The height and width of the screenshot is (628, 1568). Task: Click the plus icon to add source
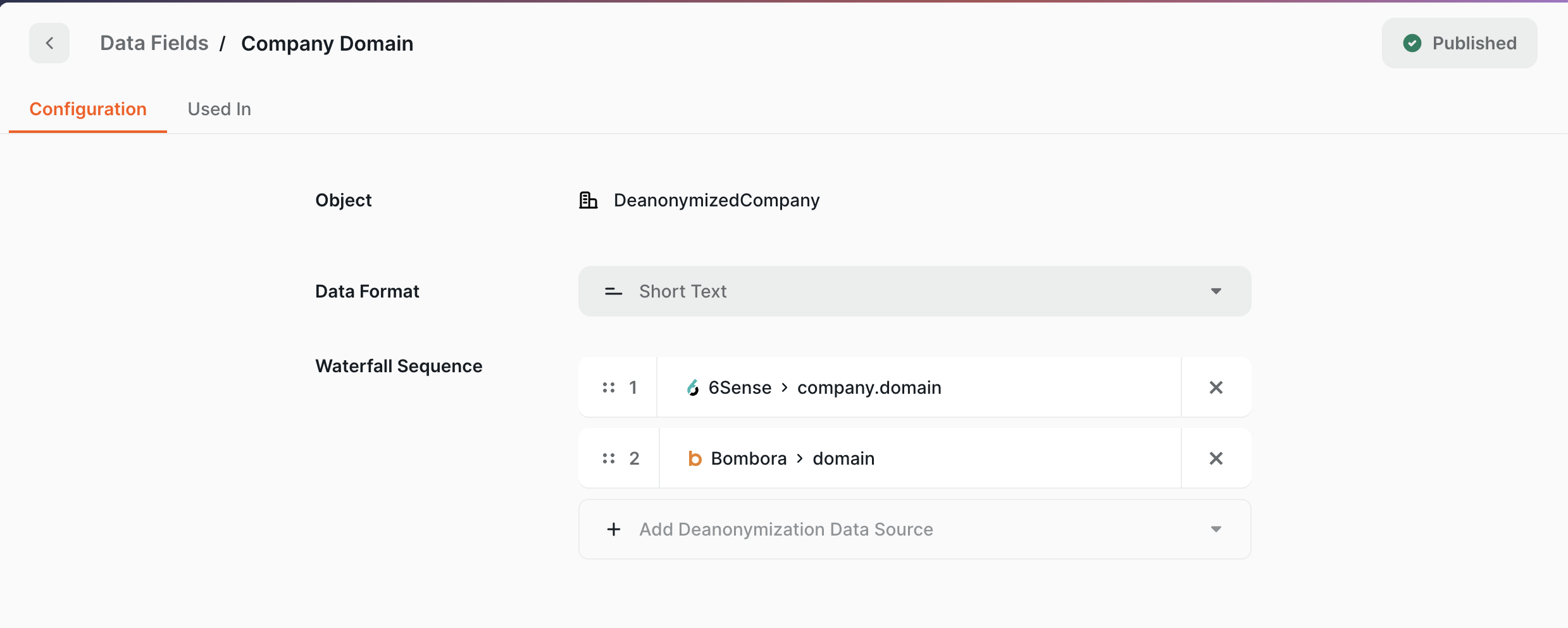click(613, 529)
